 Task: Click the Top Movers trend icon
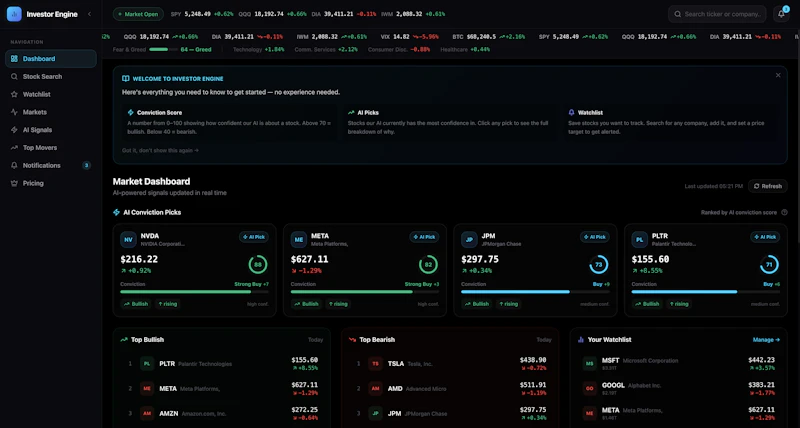coord(14,148)
